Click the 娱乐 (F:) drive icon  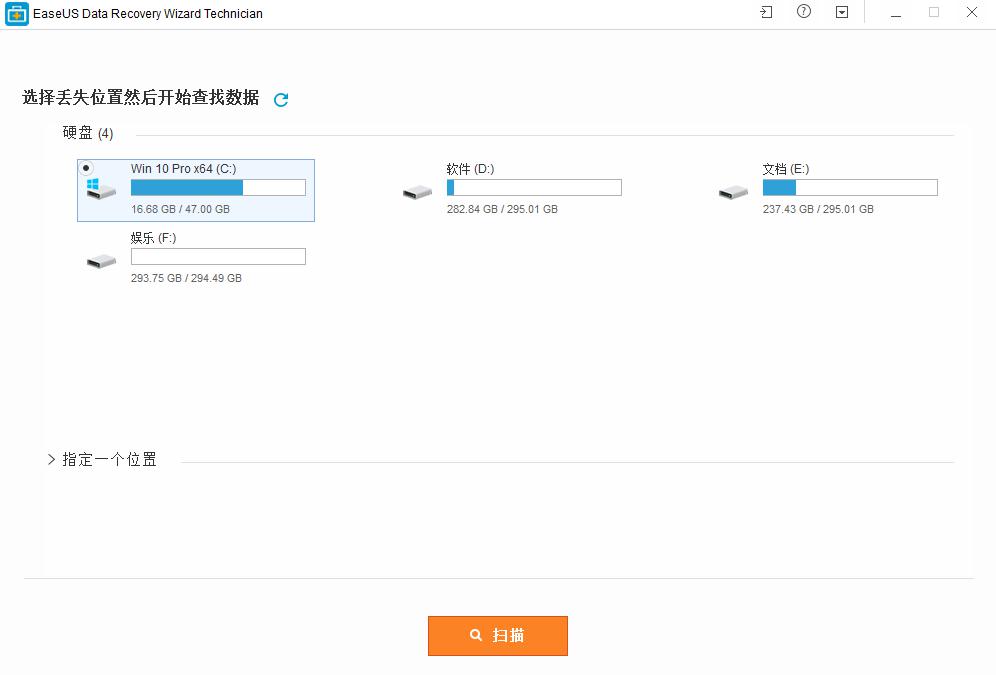tap(101, 261)
